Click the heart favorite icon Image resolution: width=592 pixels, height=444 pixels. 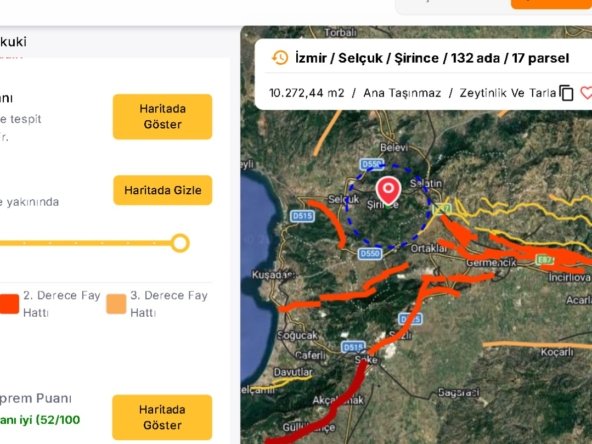click(x=586, y=93)
